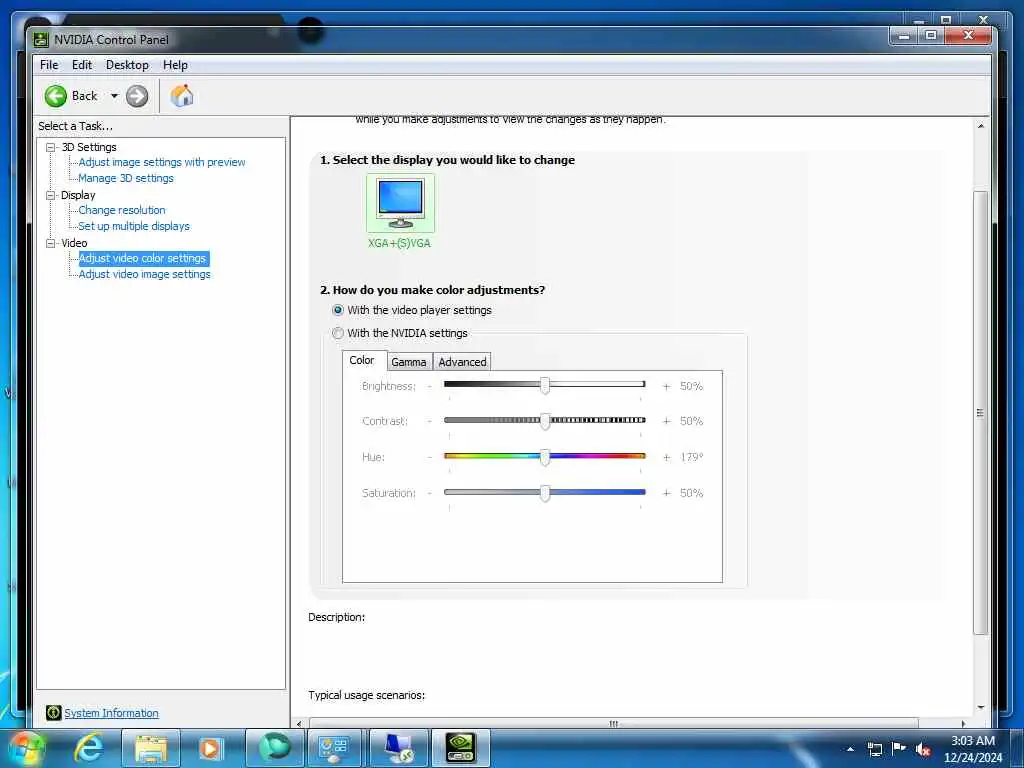Click the Brightness 50% value

point(691,387)
